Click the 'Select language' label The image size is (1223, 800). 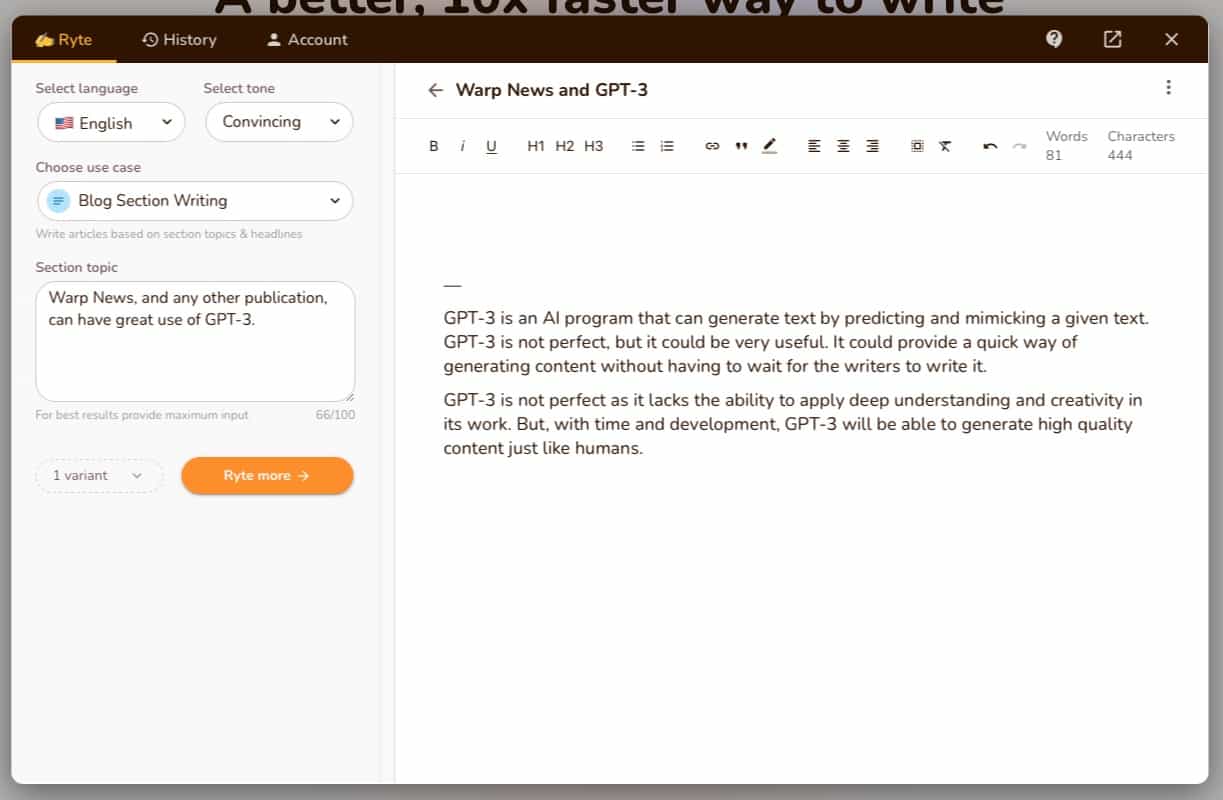(x=87, y=88)
